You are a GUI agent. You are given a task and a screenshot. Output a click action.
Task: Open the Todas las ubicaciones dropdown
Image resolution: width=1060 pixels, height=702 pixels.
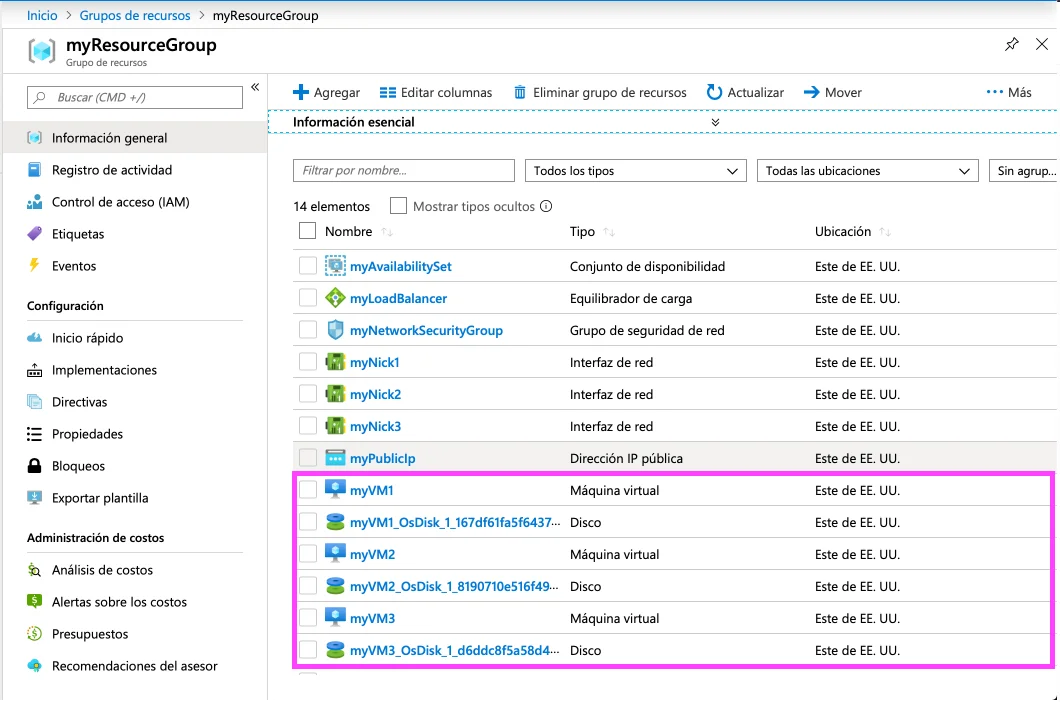tap(867, 170)
